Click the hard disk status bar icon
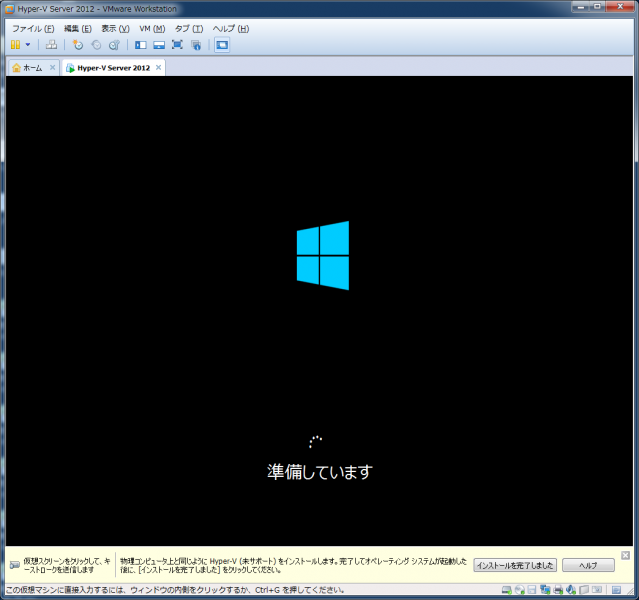 [507, 589]
